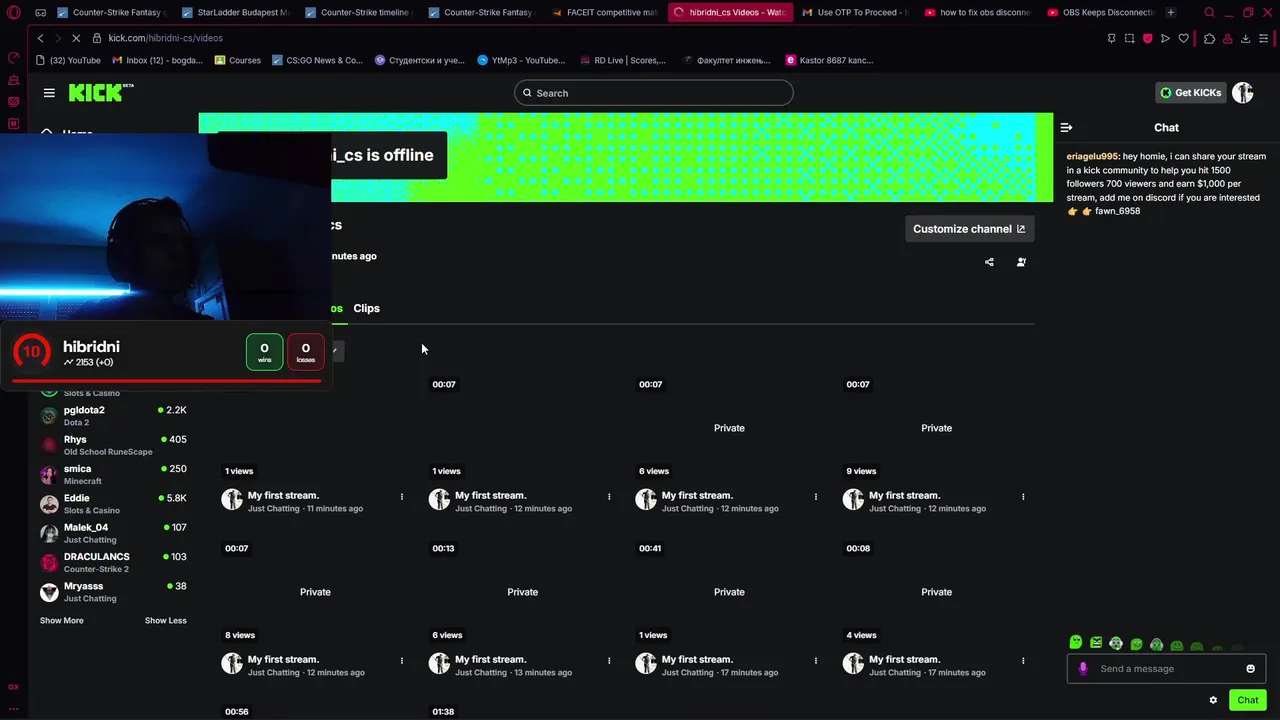Image resolution: width=1280 pixels, height=720 pixels.
Task: Click the purple microphone icon in chat input
Action: (x=1083, y=669)
